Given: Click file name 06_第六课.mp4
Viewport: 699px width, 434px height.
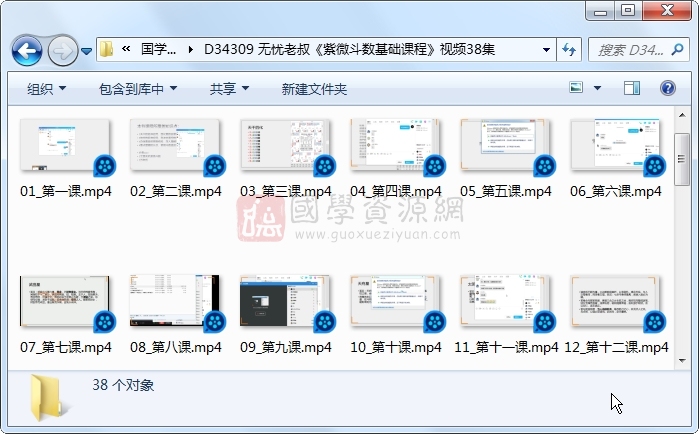Looking at the screenshot, I should click(616, 192).
